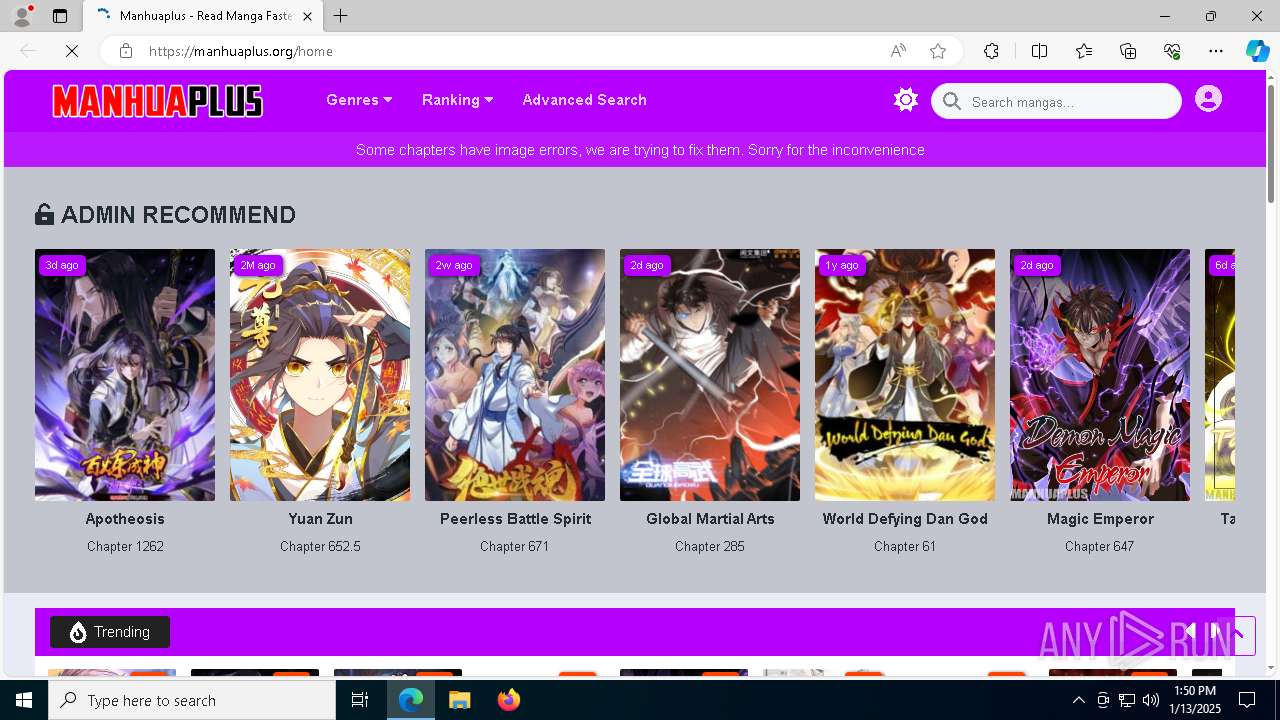1280x720 pixels.
Task: Open Chapter 671 link
Action: 515,546
